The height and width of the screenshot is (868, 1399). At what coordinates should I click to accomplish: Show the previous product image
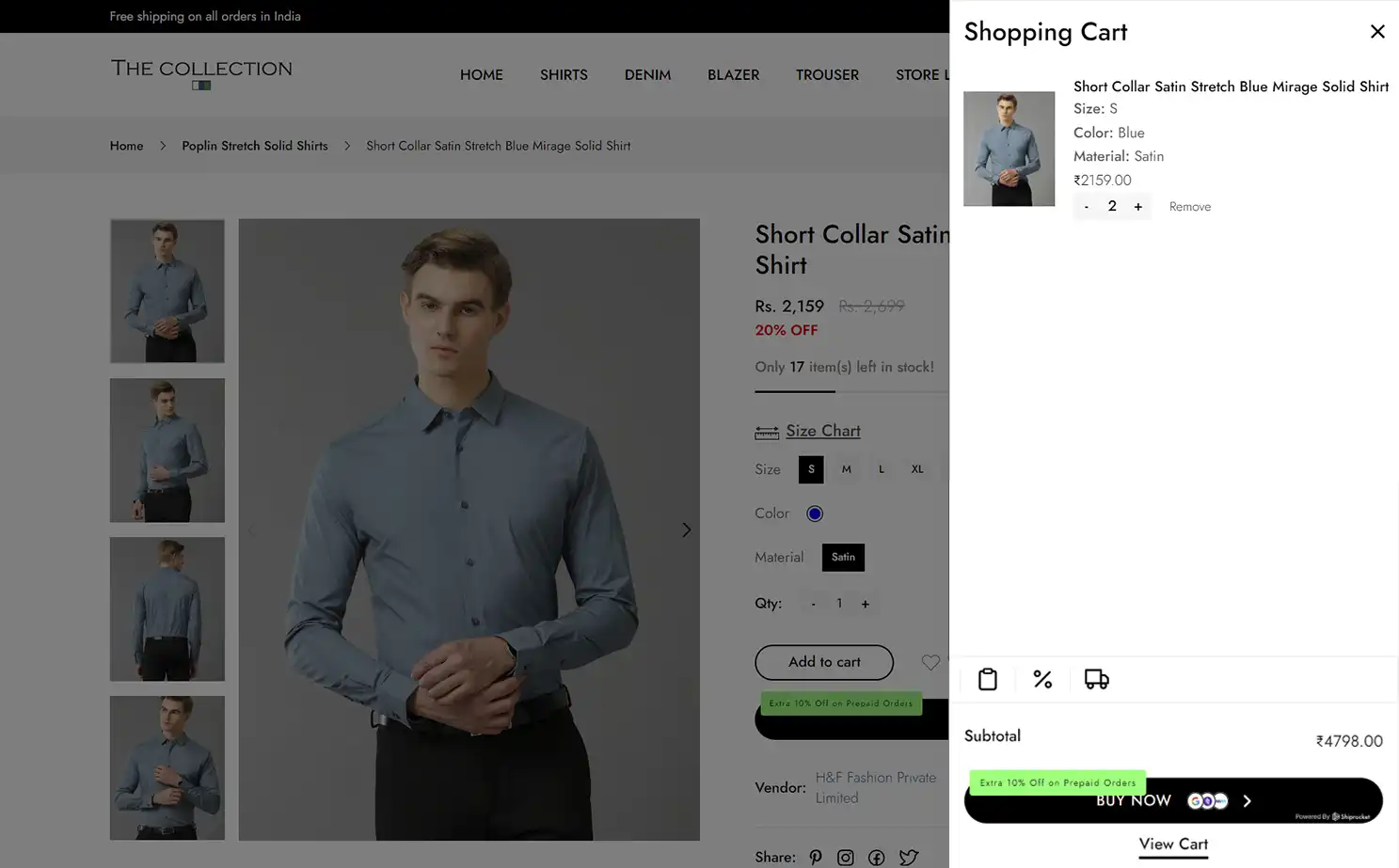click(x=251, y=529)
